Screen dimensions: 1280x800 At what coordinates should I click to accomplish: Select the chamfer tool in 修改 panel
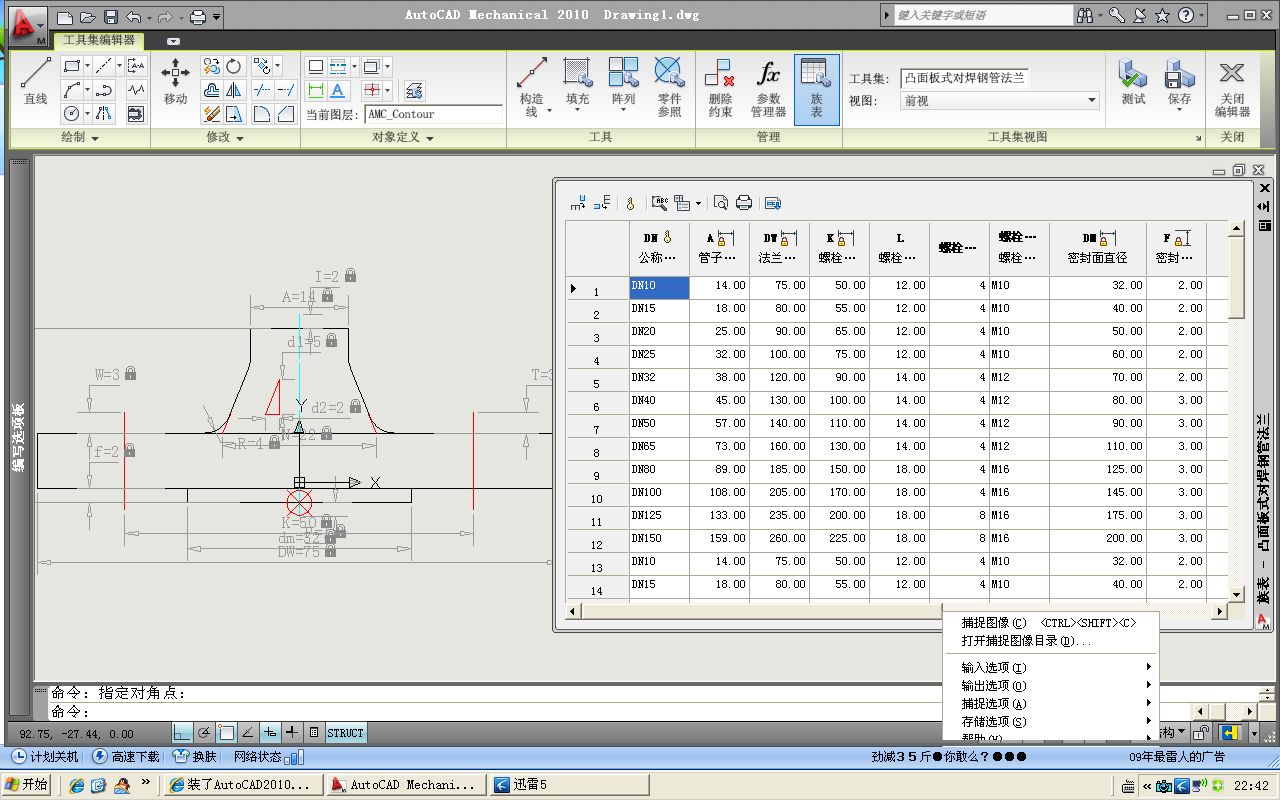285,114
